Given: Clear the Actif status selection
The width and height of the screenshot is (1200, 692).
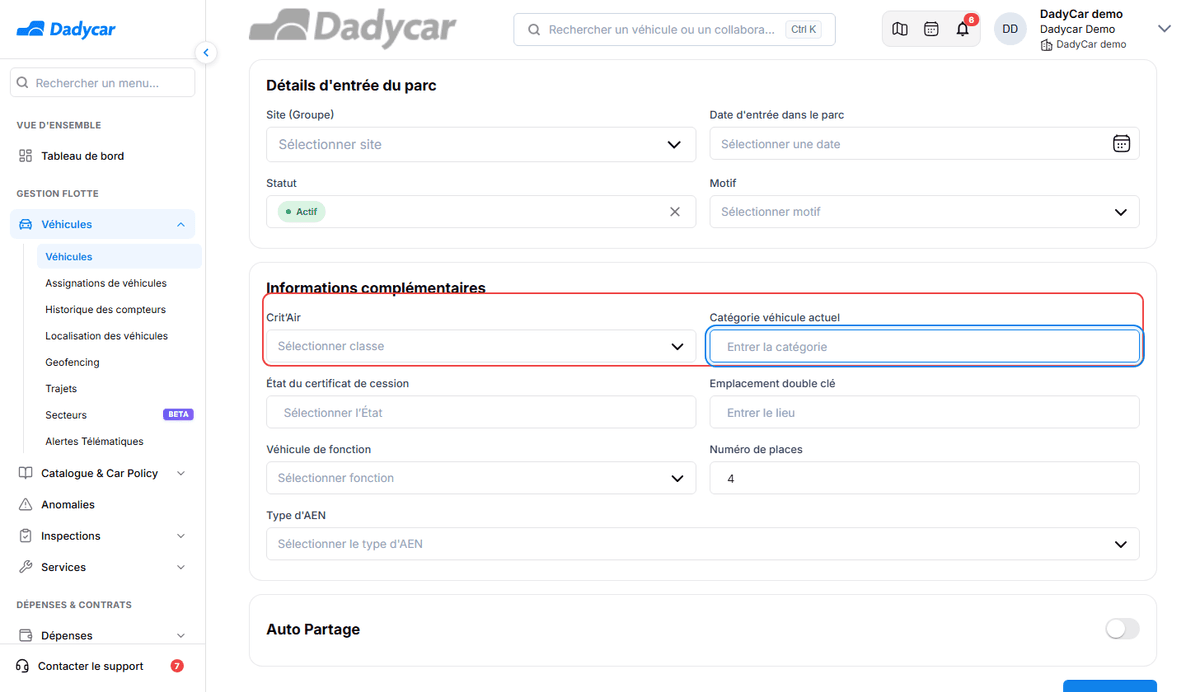Looking at the screenshot, I should [x=674, y=212].
